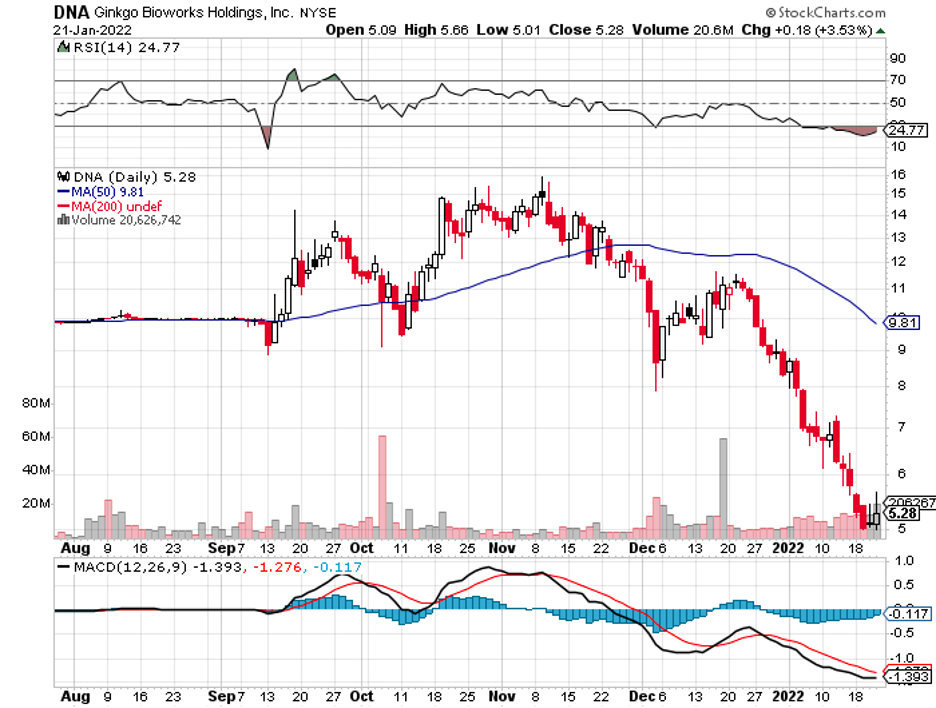Click the volume bars icon in legend
The image size is (936, 708).
coord(63,220)
